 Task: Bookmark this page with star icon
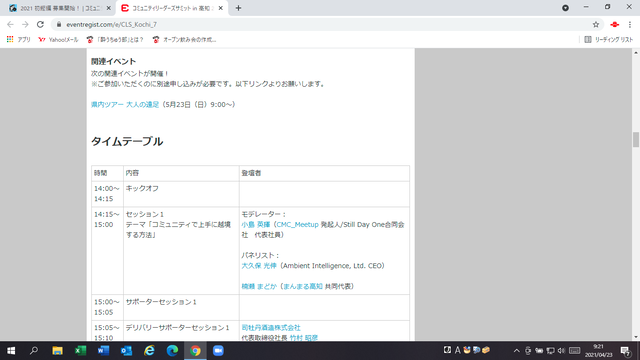(596, 24)
